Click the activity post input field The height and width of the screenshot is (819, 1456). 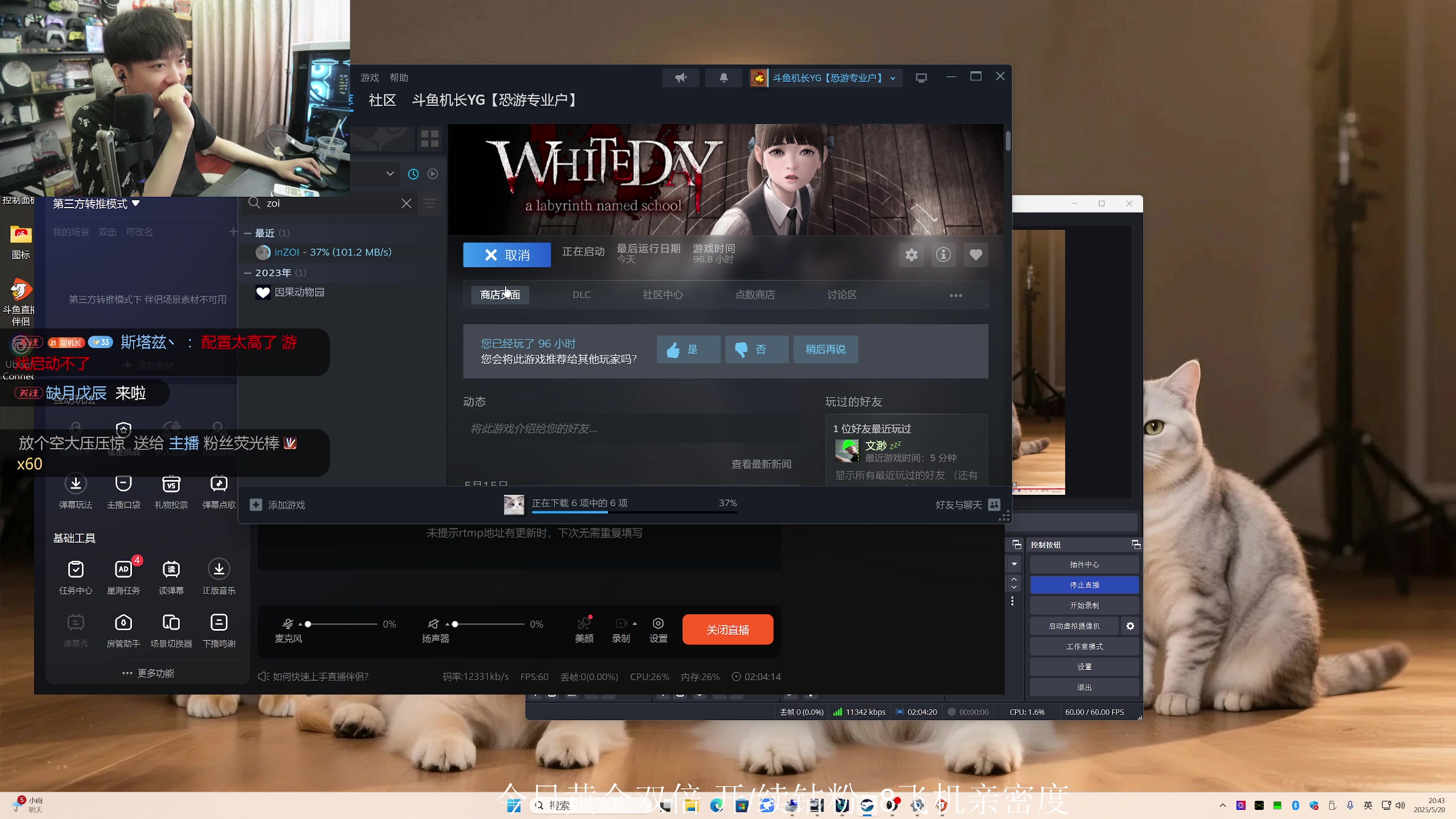click(631, 429)
